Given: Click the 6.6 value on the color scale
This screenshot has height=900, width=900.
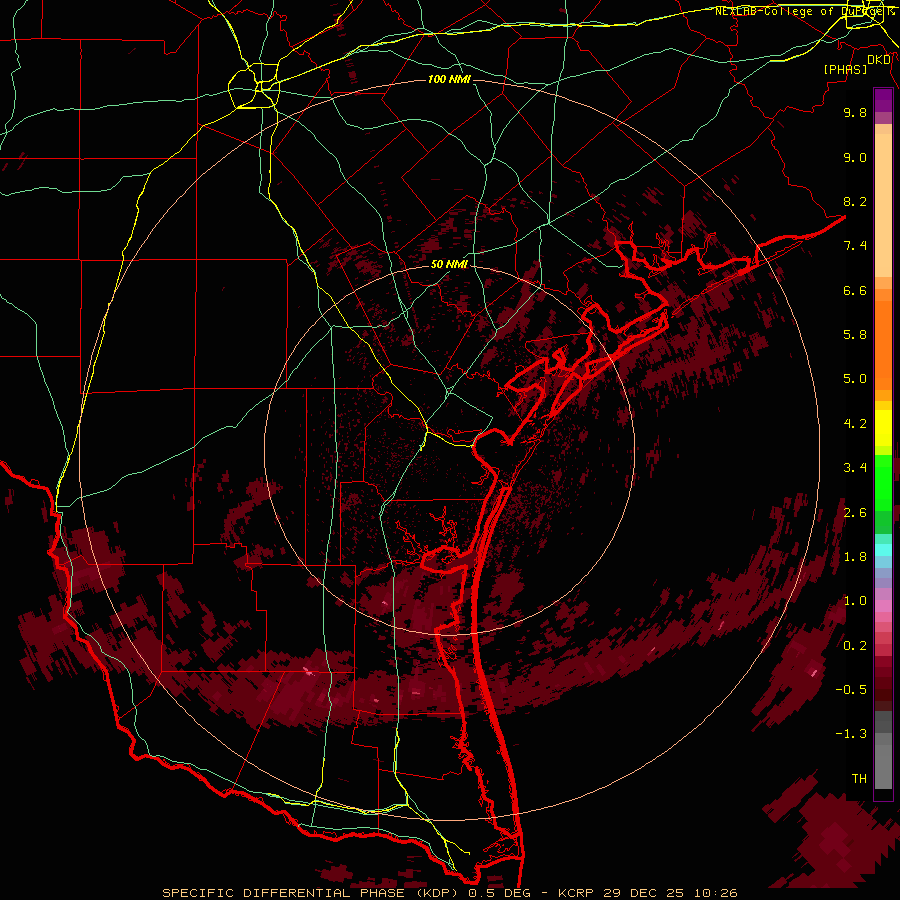Looking at the screenshot, I should (855, 290).
